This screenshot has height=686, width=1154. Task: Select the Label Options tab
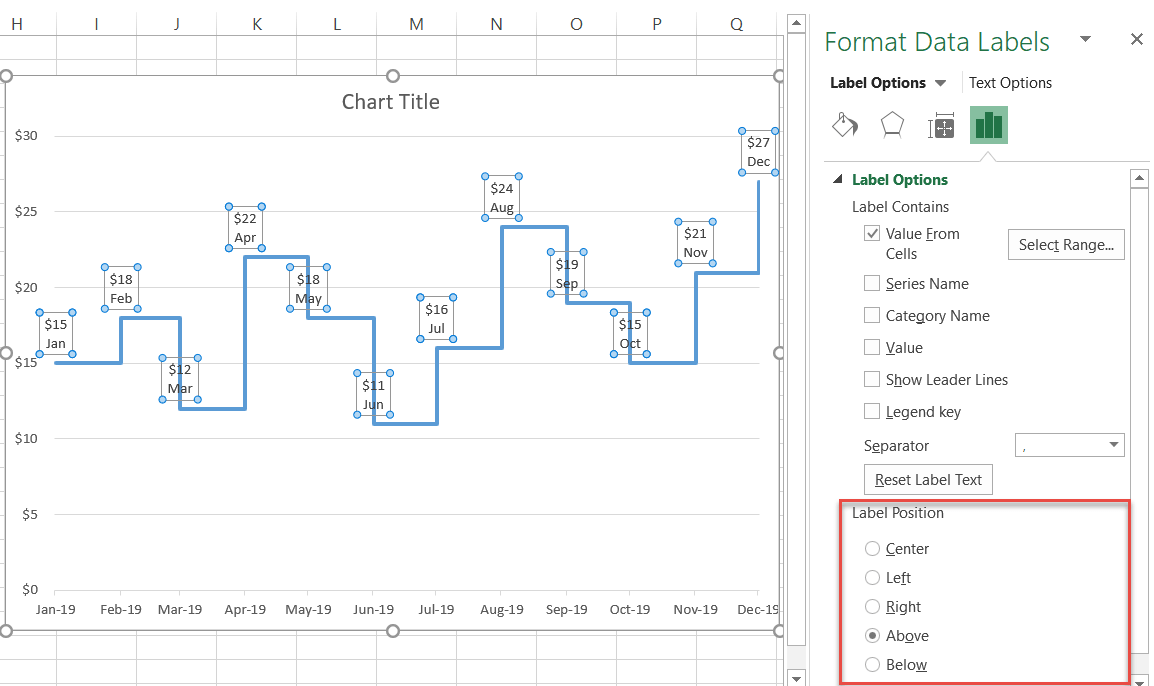pyautogui.click(x=877, y=83)
